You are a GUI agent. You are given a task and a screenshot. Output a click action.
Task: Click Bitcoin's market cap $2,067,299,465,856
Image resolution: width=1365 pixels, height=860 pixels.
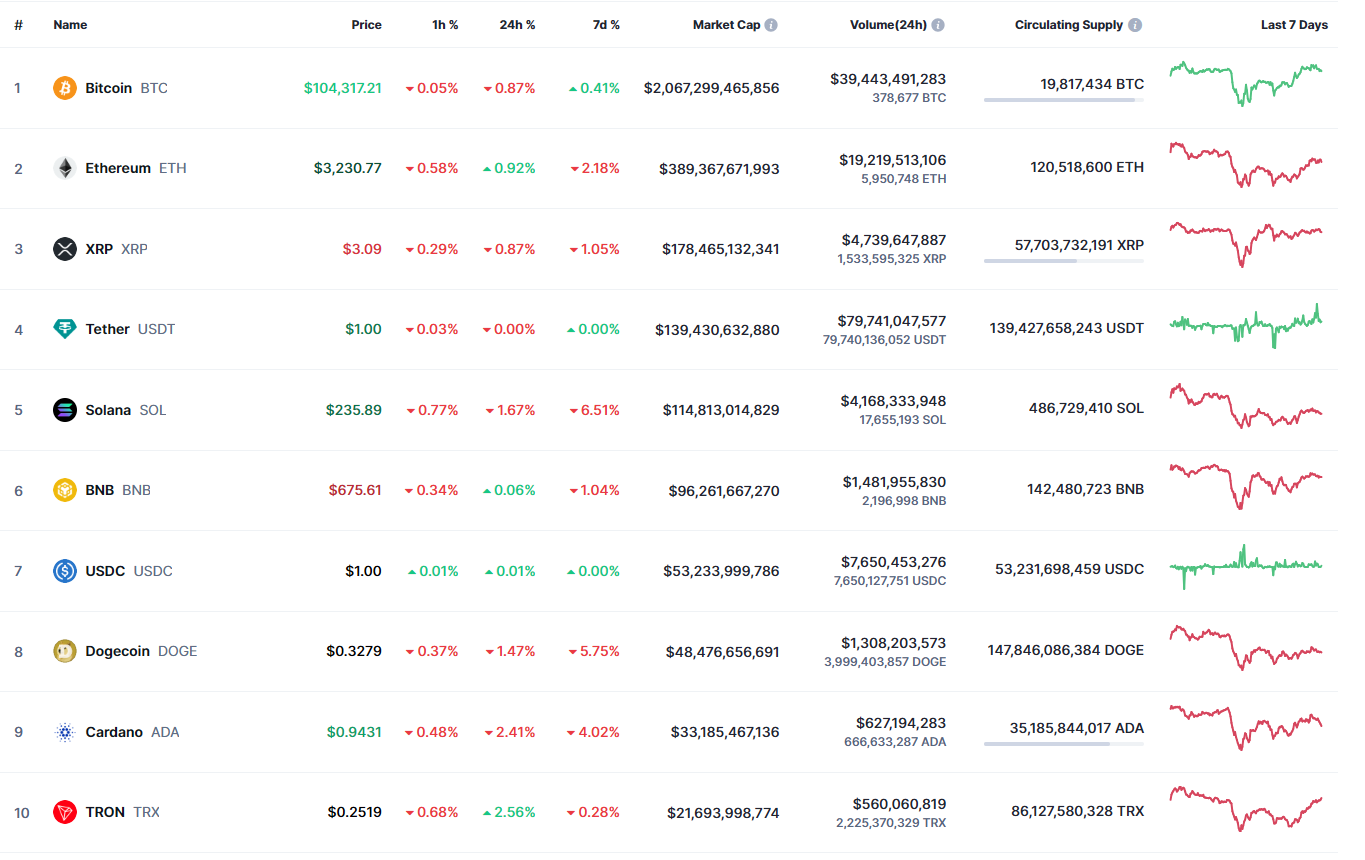712,88
